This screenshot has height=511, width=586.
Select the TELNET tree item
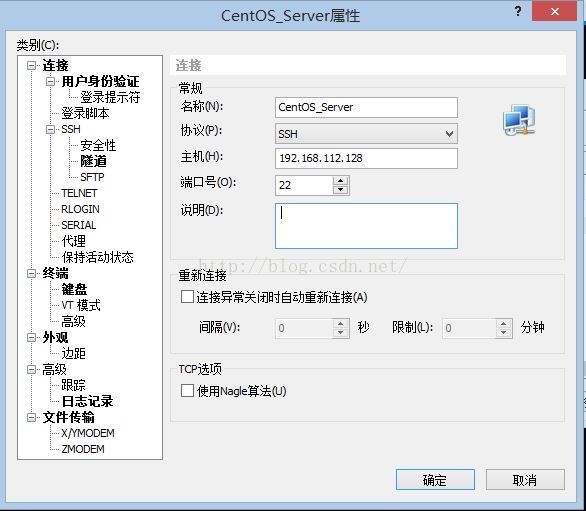pyautogui.click(x=79, y=193)
